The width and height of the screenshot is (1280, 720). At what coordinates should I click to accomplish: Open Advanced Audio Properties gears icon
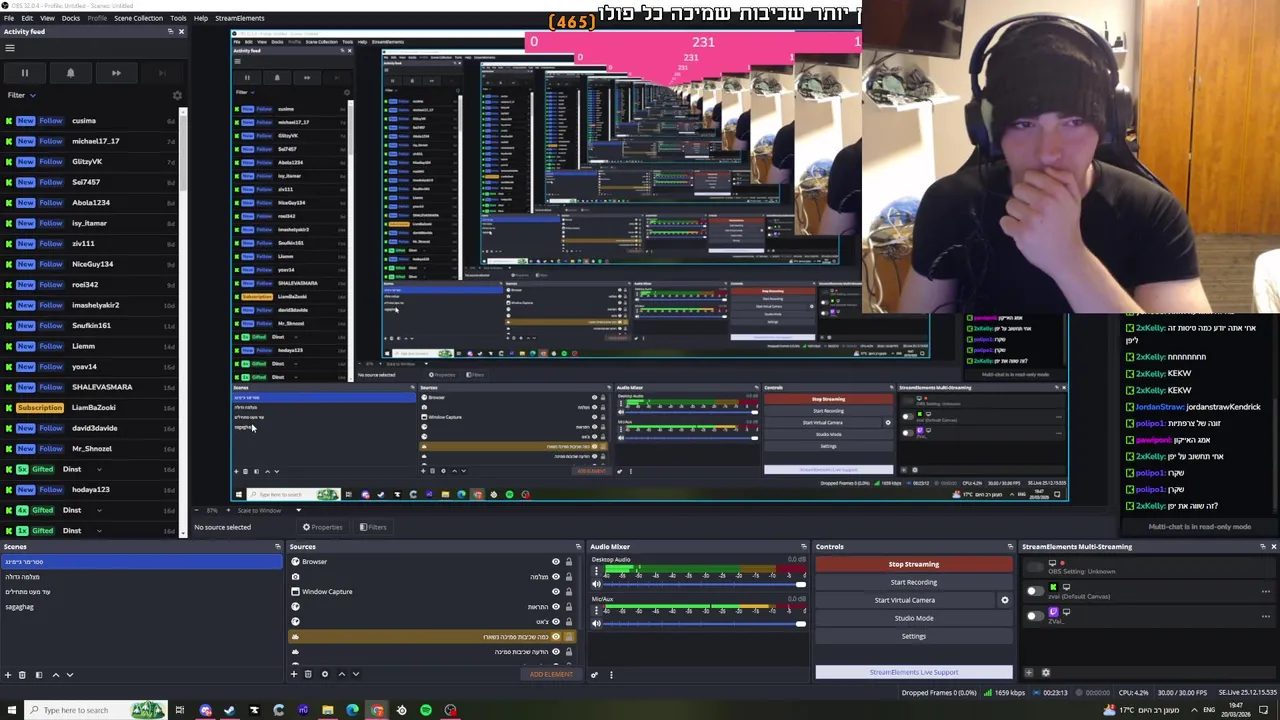click(x=594, y=674)
